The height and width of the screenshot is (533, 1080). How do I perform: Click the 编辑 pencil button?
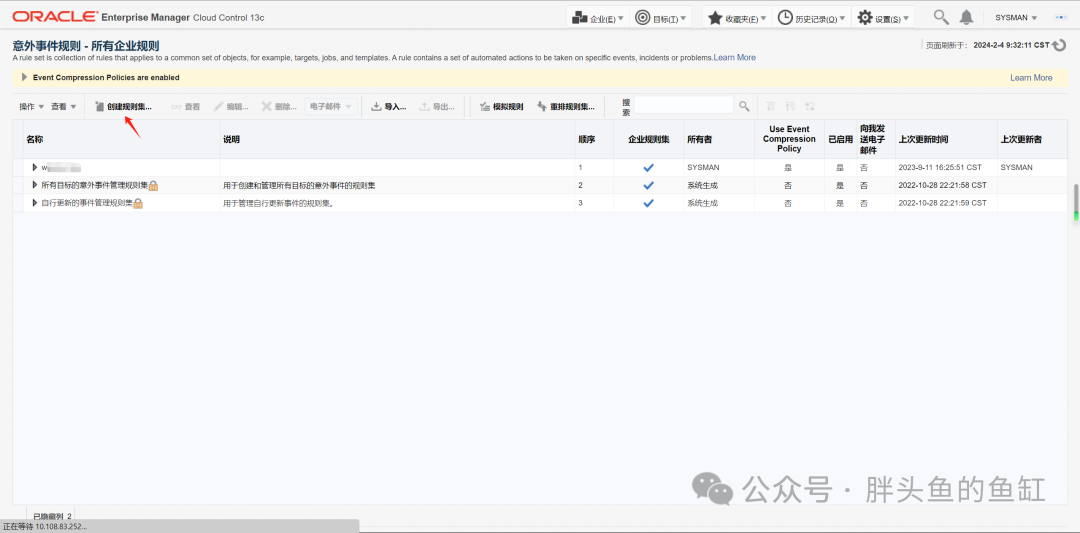[231, 107]
